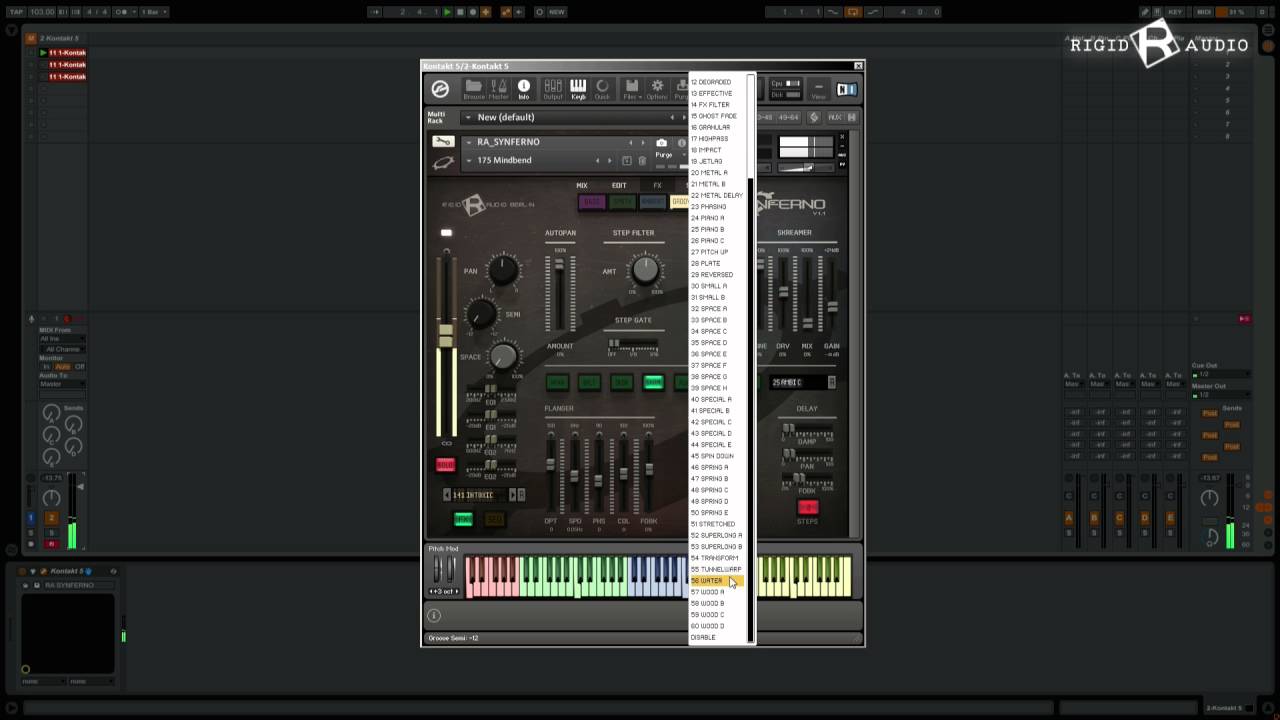
Task: Click the TAP tempo button
Action: pos(16,12)
